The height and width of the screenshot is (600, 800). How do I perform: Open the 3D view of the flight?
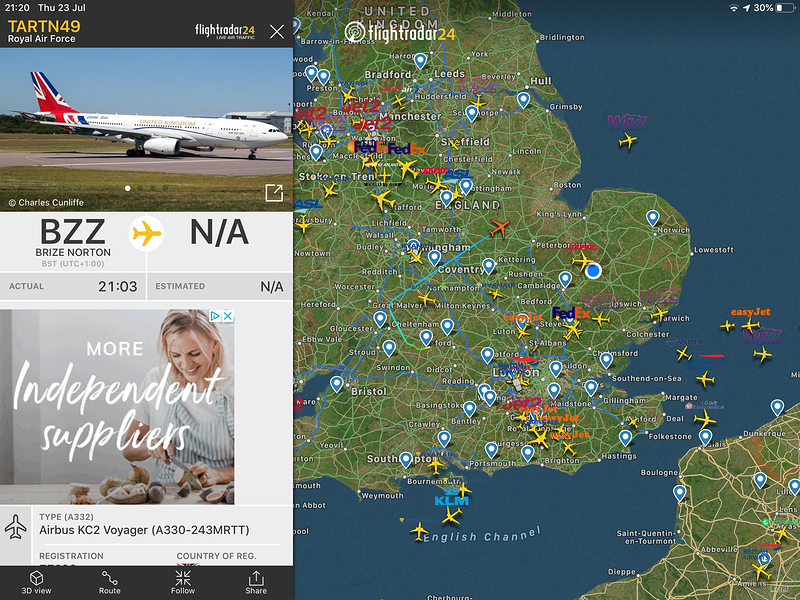[x=36, y=582]
